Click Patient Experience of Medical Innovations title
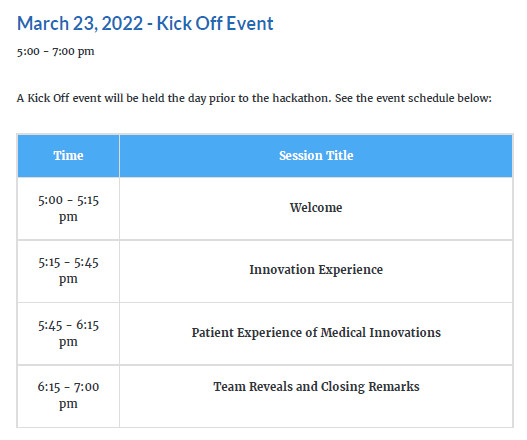527x440 pixels. coord(316,332)
